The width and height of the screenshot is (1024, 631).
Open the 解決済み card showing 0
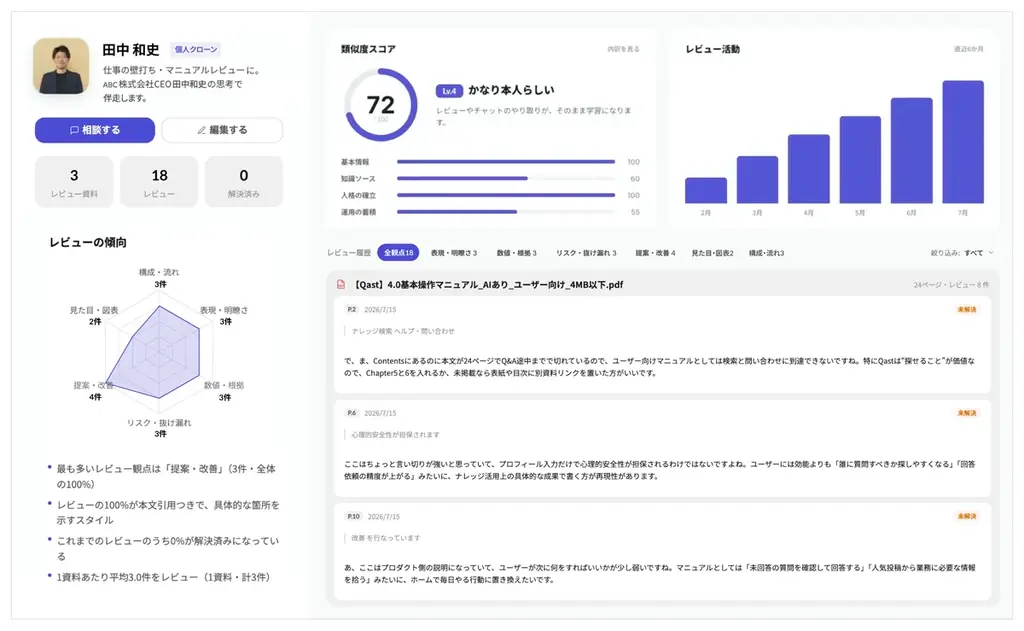(x=244, y=182)
